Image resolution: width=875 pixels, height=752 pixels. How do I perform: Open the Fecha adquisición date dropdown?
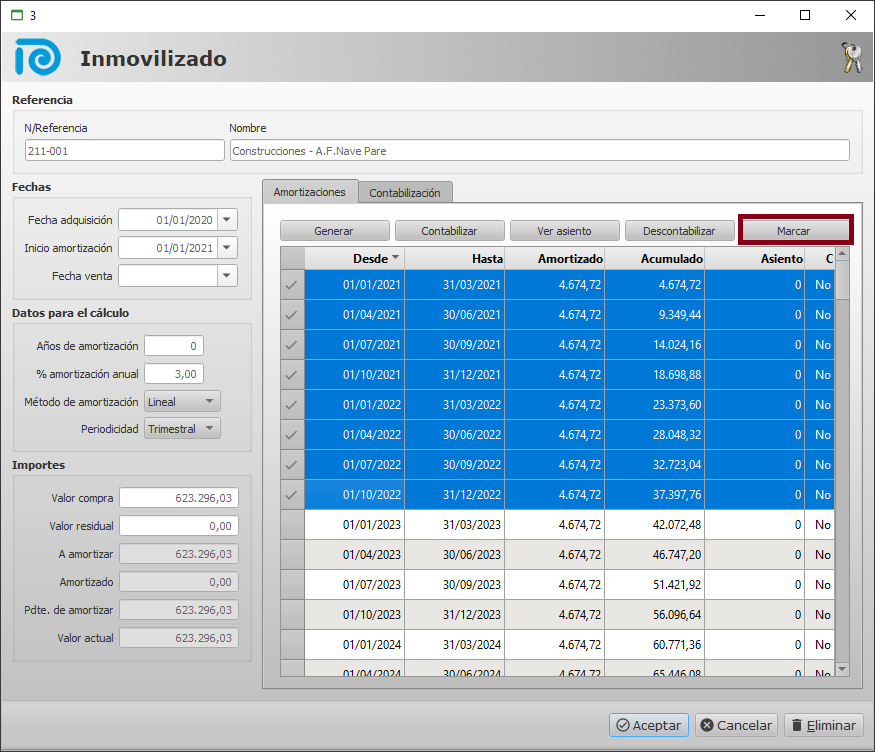pyautogui.click(x=228, y=220)
